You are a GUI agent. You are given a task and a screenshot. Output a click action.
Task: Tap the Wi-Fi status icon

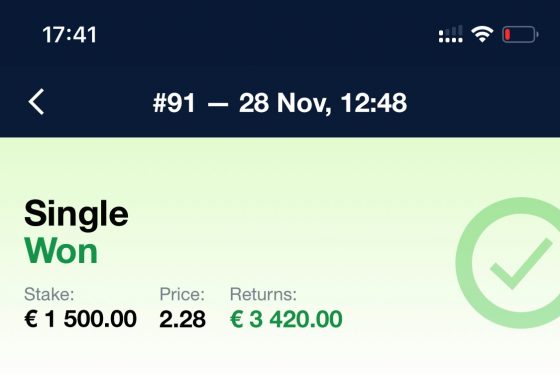tap(482, 34)
